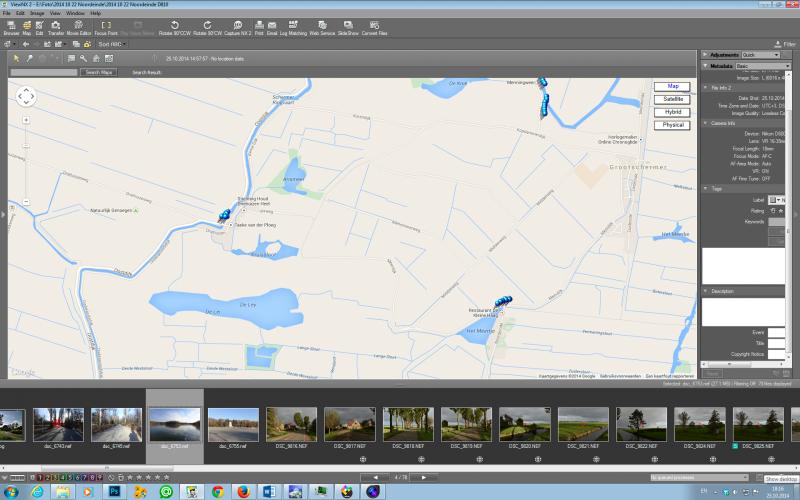Open the Filter panel

[x=785, y=44]
